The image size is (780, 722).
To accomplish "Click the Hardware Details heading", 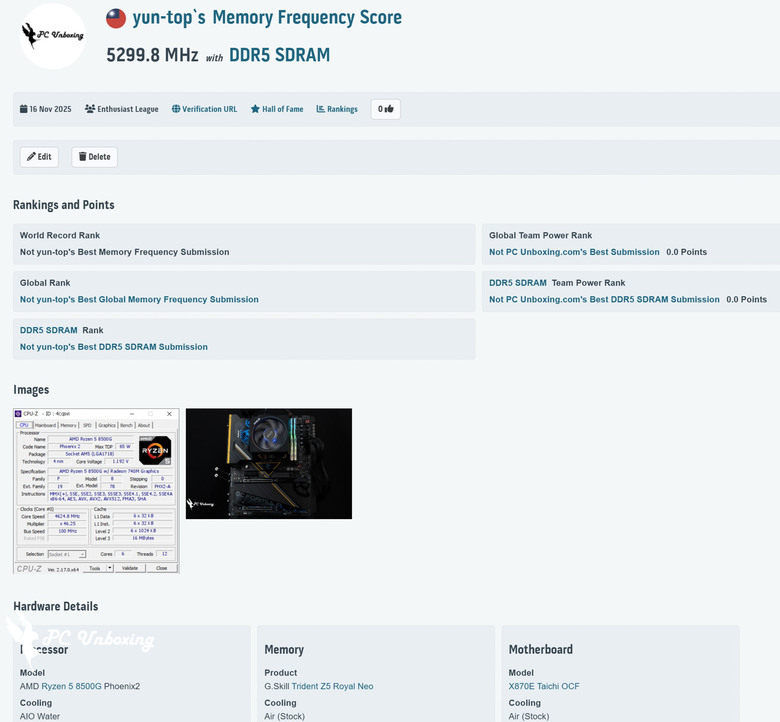I will 56,607.
